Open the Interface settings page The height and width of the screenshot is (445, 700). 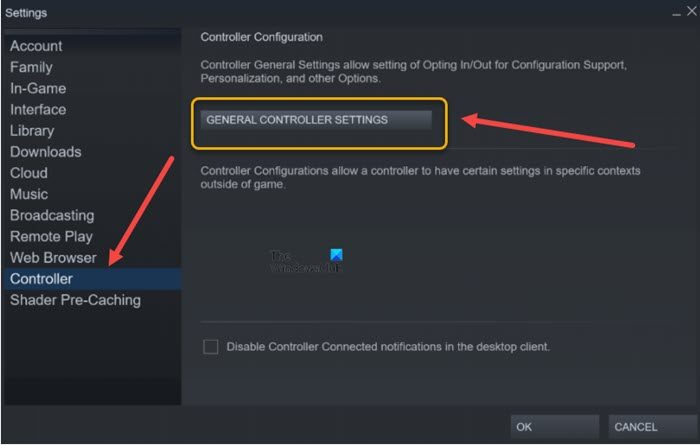[x=38, y=110]
